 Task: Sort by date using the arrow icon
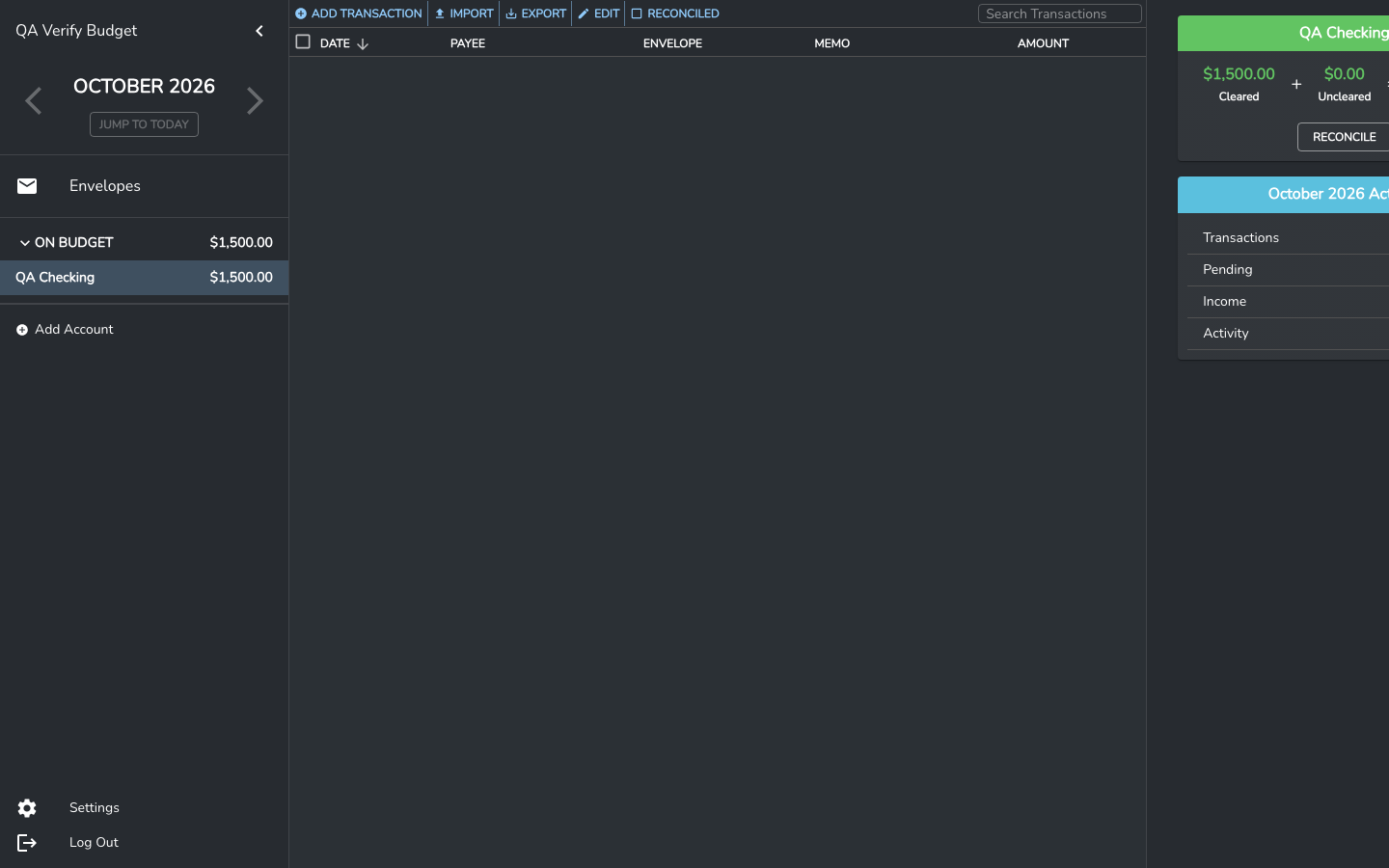pyautogui.click(x=363, y=43)
